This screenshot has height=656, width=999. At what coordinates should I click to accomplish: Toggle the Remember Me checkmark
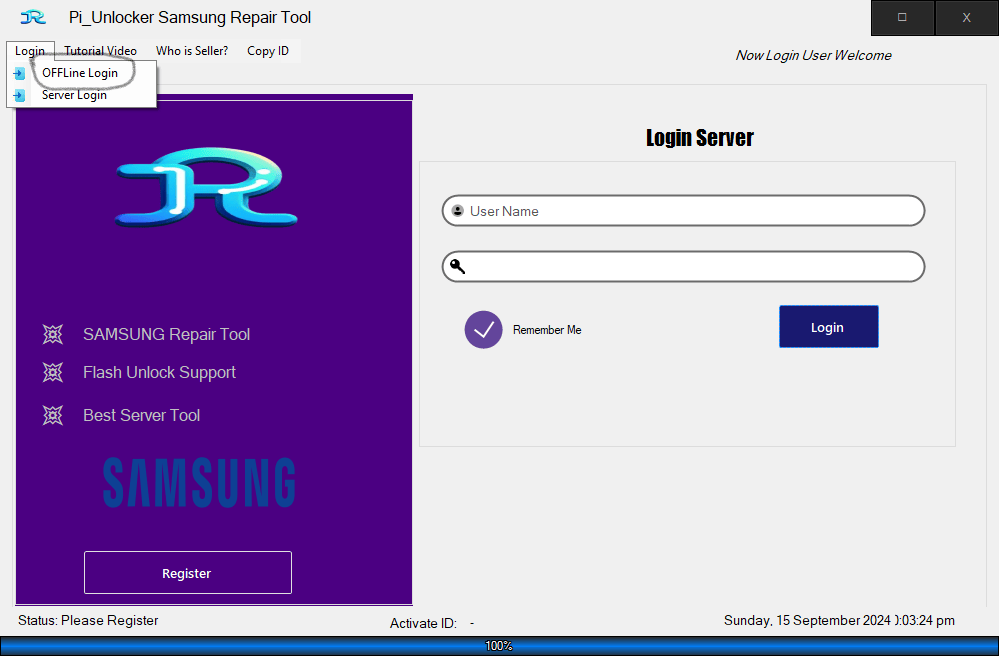point(483,329)
